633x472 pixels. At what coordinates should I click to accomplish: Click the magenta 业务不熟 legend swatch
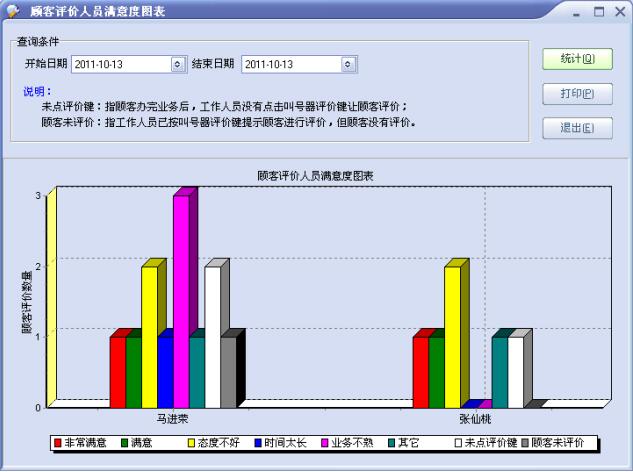point(325,441)
